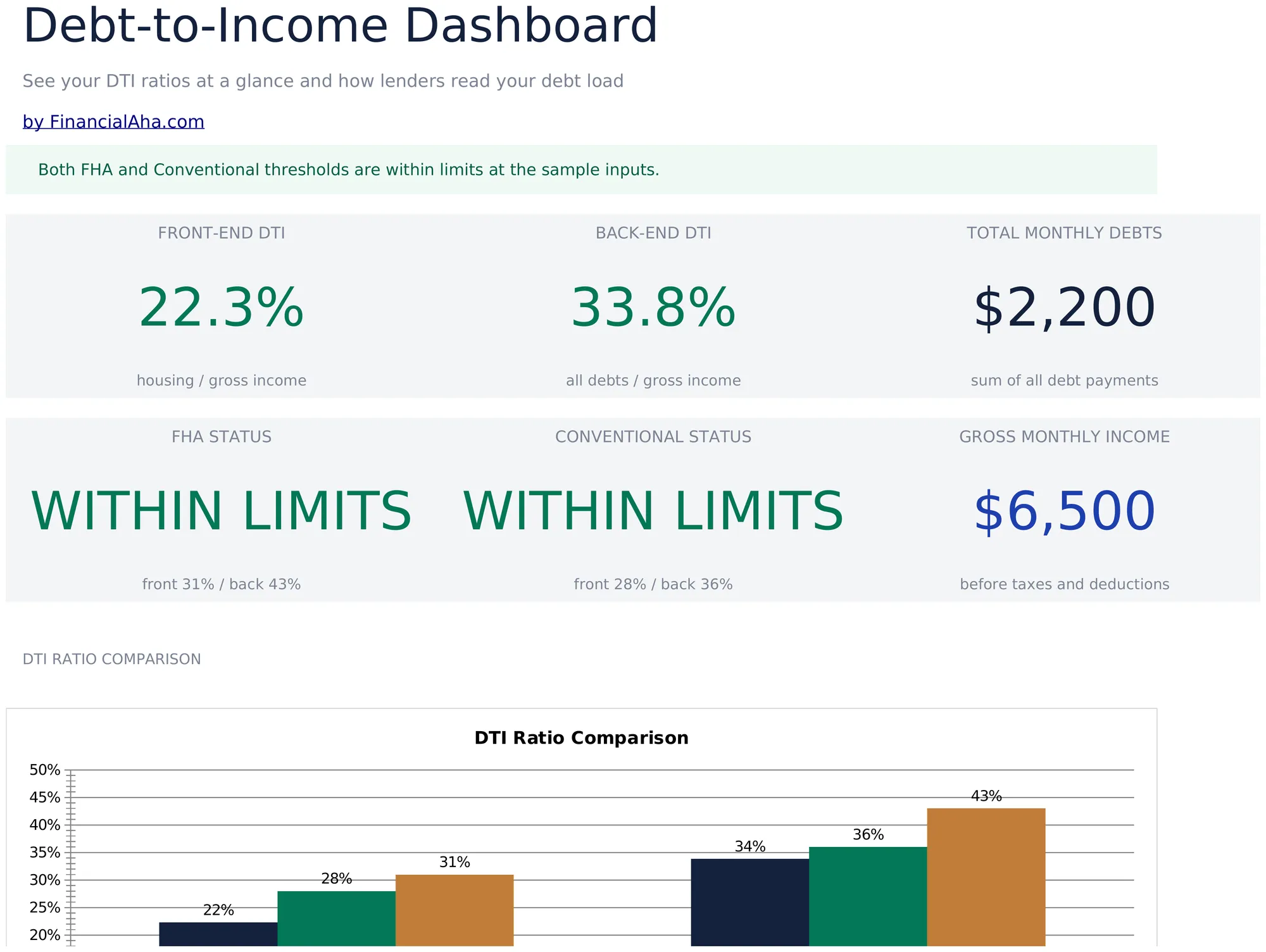Select the 33.8% back-end DTI value
Image resolution: width=1266 pixels, height=952 pixels.
pos(653,308)
